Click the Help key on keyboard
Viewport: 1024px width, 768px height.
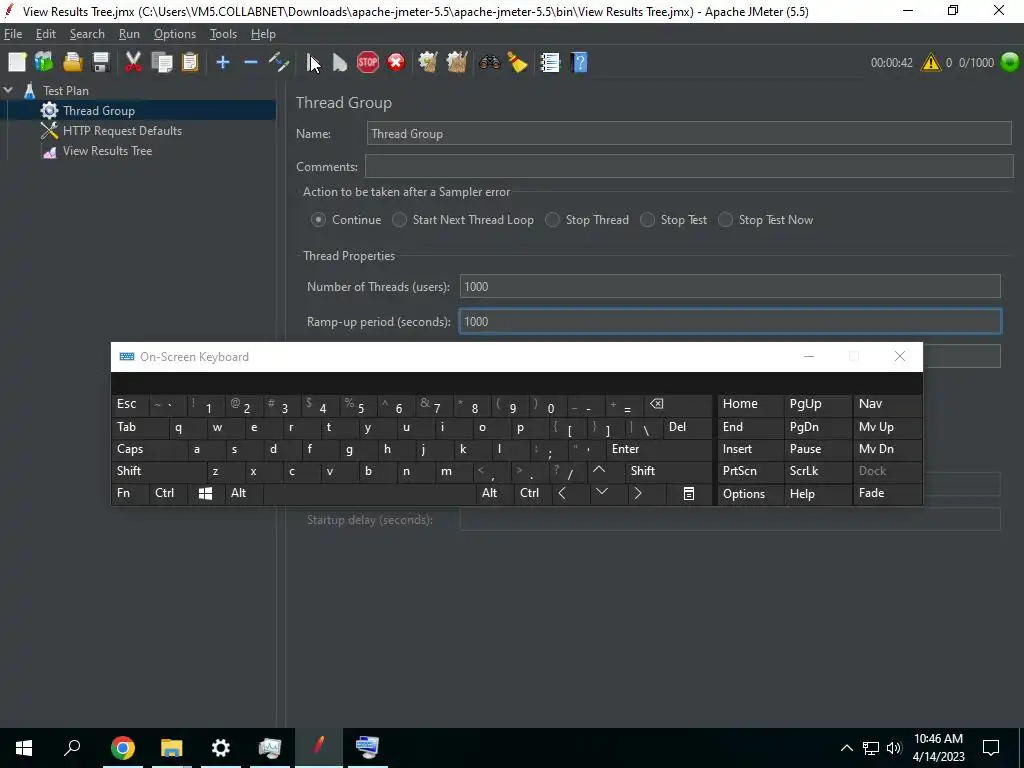pos(817,494)
